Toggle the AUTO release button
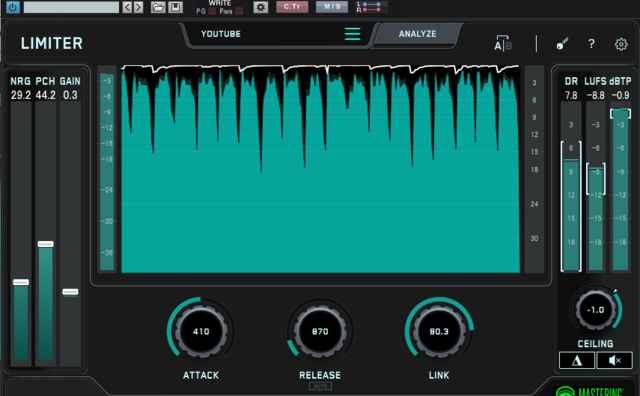Screen dimensions: 640x396 [x=320, y=386]
